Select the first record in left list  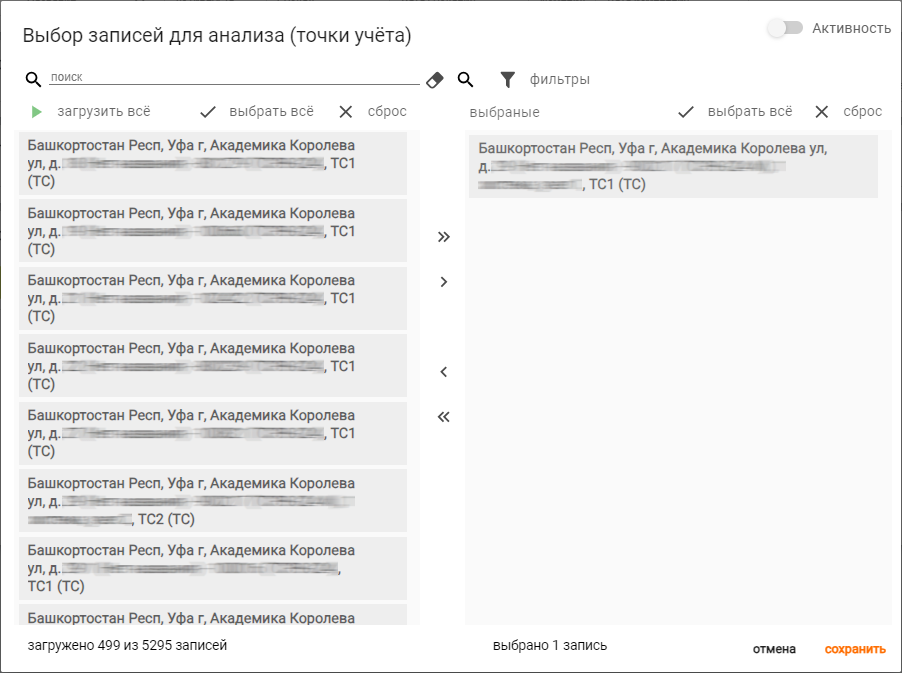click(x=213, y=163)
